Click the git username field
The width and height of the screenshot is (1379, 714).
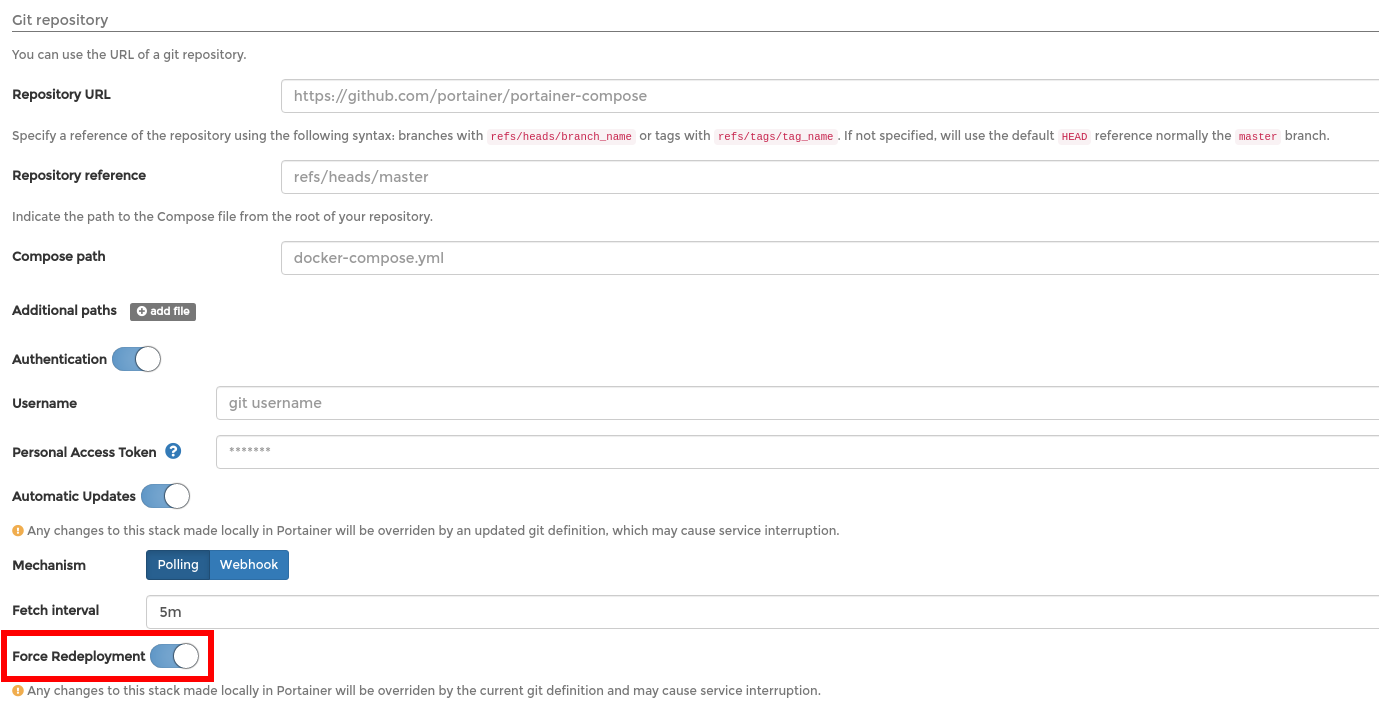pyautogui.click(x=797, y=403)
